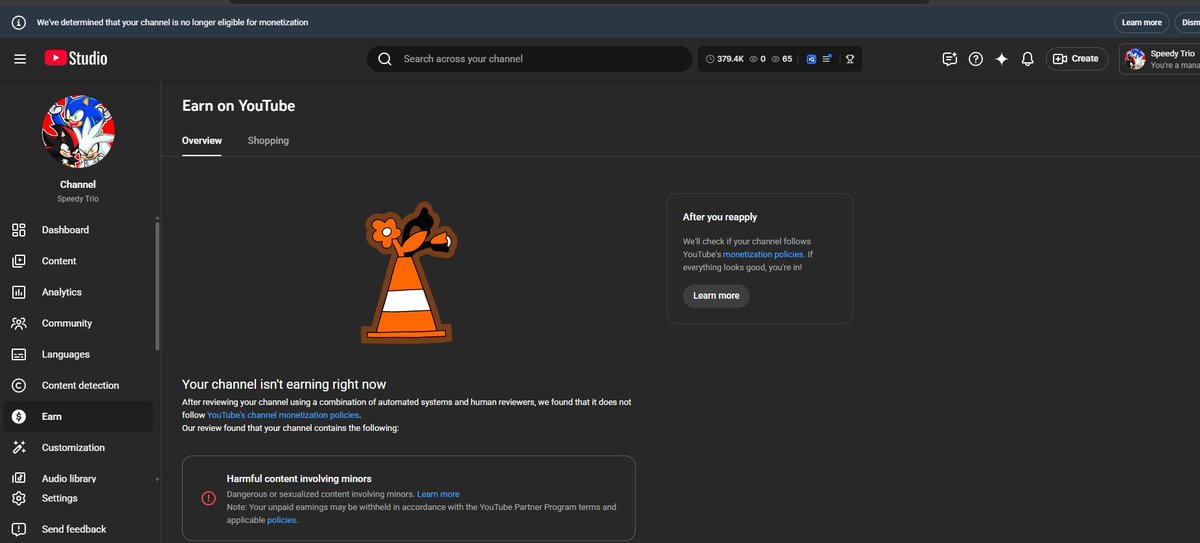
Task: Click the 'After you reapply' heading
Action: pyautogui.click(x=720, y=217)
